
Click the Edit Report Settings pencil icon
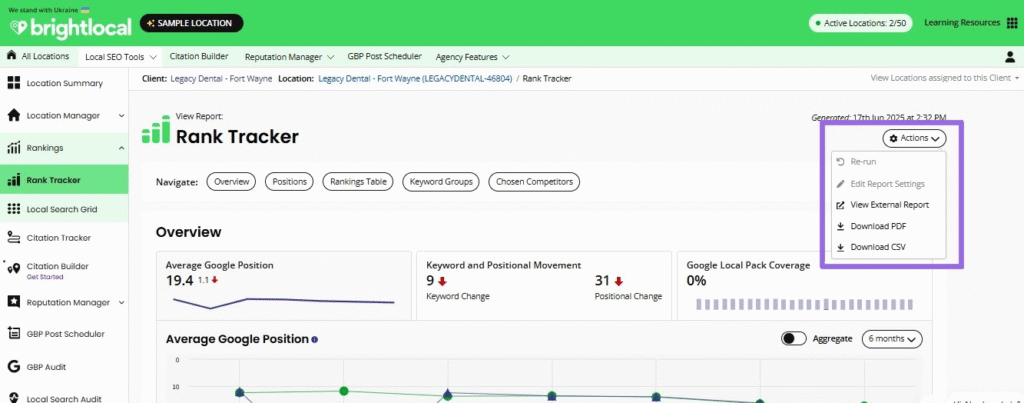coord(840,184)
